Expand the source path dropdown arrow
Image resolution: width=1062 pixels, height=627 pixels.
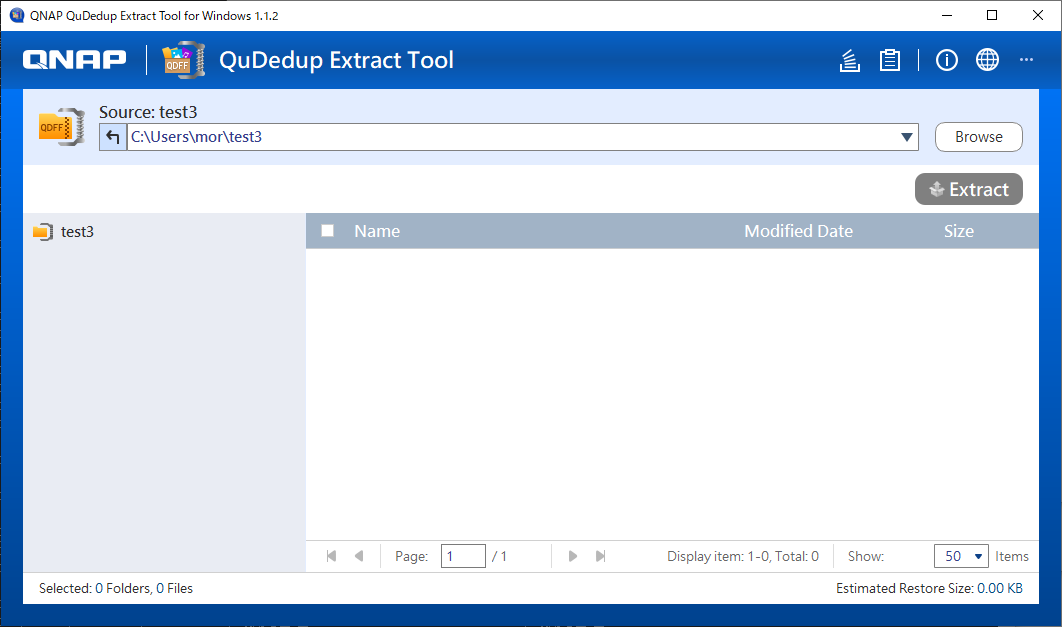[907, 137]
